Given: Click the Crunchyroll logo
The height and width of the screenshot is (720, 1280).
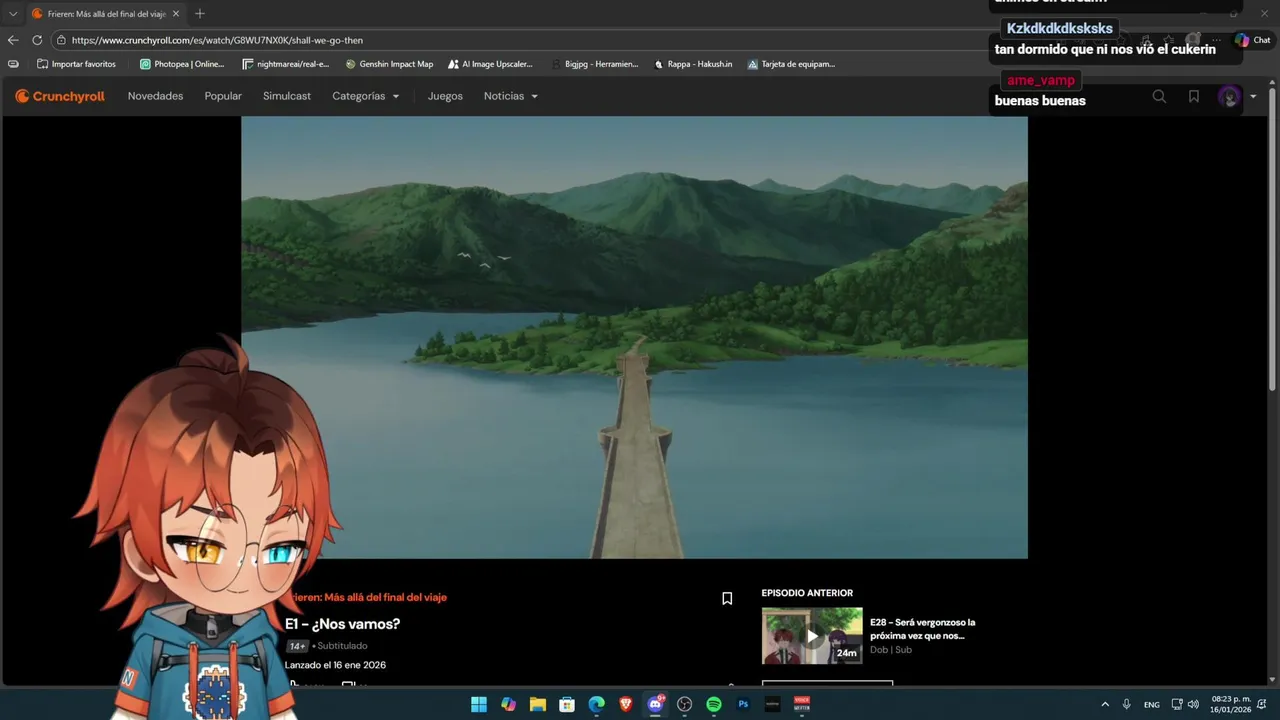Looking at the screenshot, I should point(60,96).
